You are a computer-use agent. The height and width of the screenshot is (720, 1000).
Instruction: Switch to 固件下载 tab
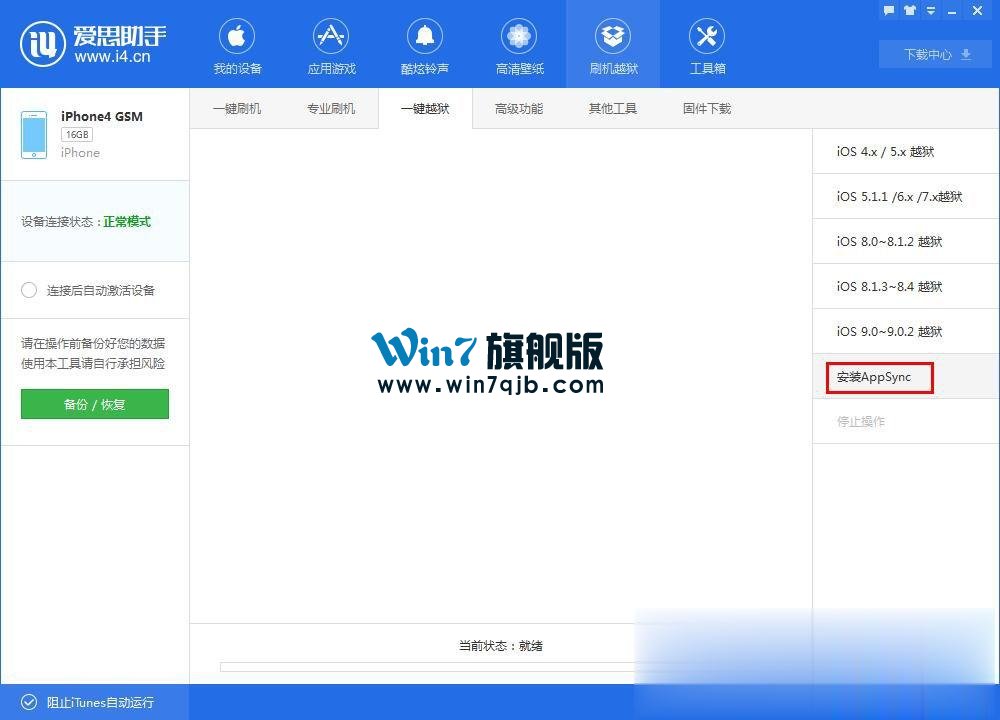(x=707, y=108)
